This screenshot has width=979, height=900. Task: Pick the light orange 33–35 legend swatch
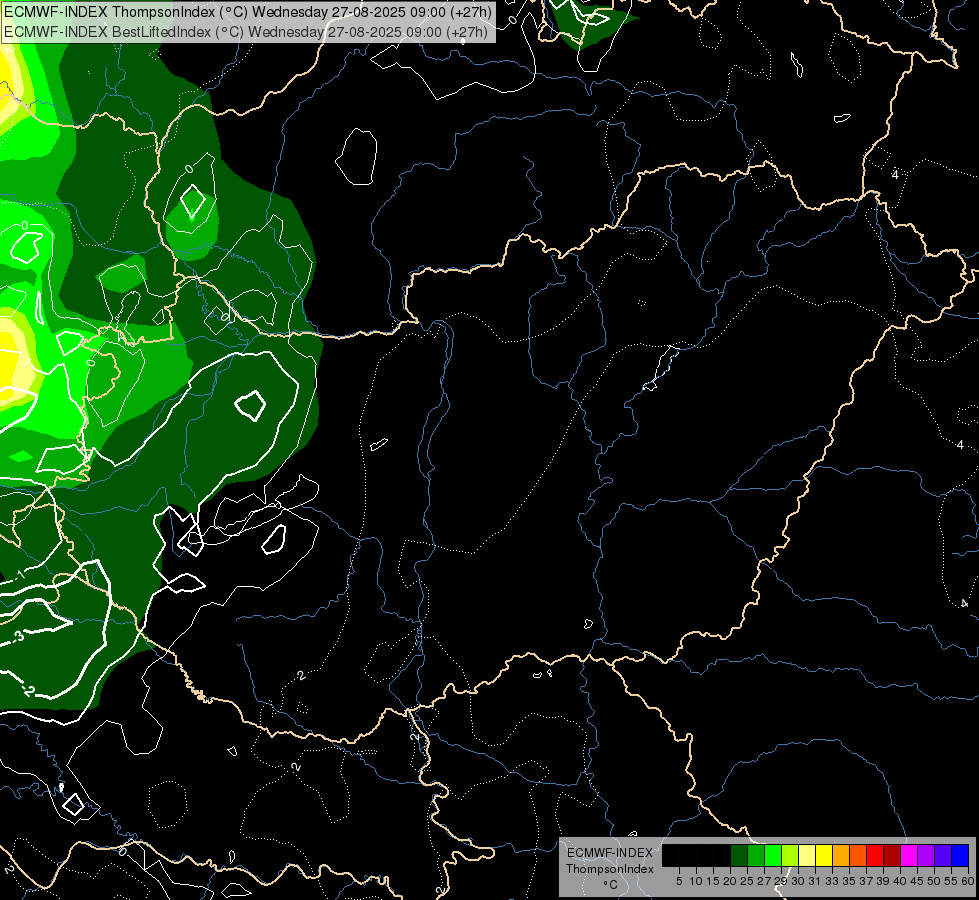click(x=841, y=855)
